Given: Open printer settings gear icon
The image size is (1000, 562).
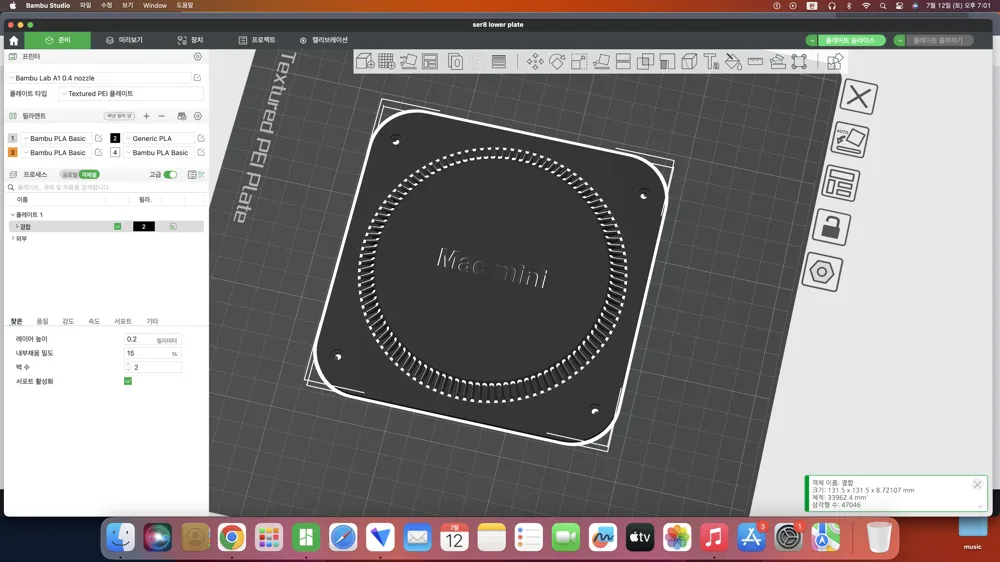Looking at the screenshot, I should click(198, 57).
